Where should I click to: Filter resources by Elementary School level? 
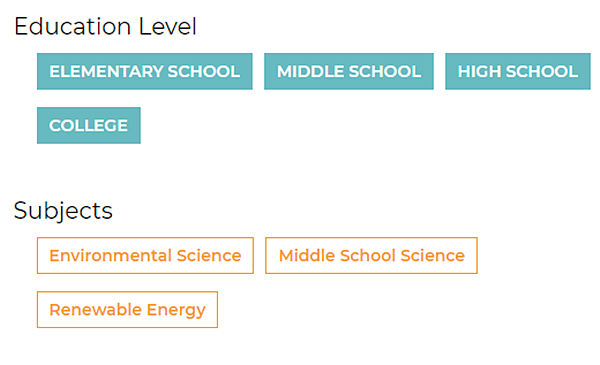point(145,71)
